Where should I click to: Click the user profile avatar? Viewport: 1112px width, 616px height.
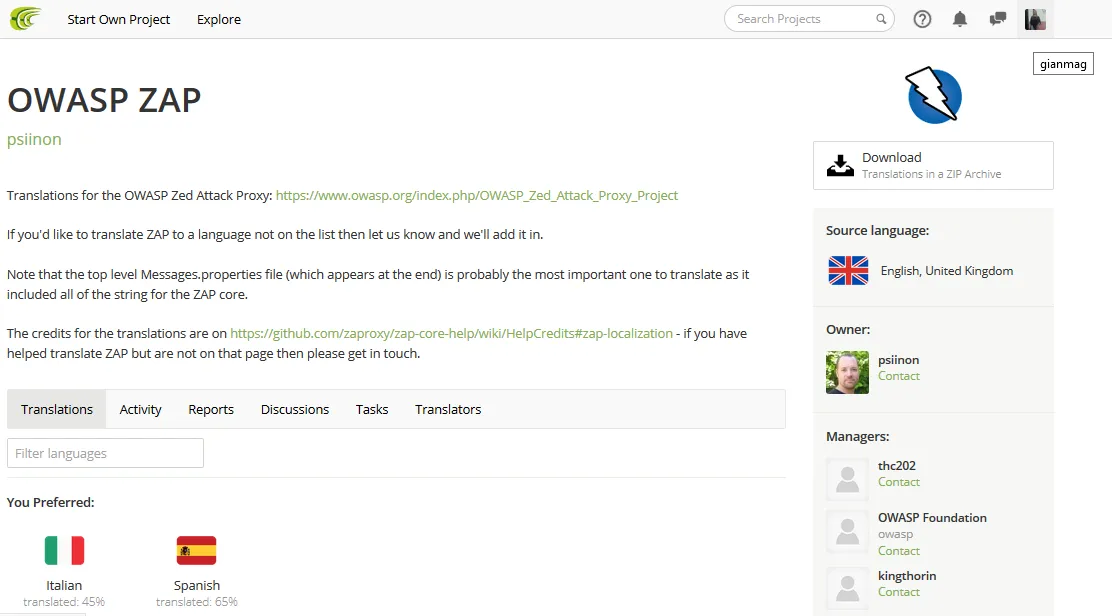click(1035, 19)
